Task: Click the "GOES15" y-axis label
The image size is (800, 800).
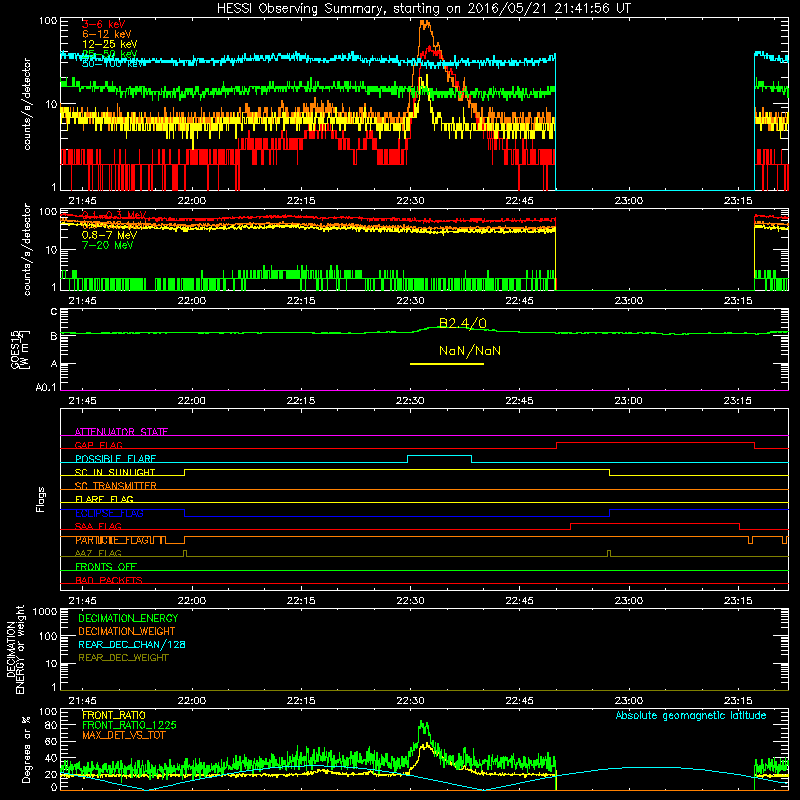Action: (x=15, y=350)
